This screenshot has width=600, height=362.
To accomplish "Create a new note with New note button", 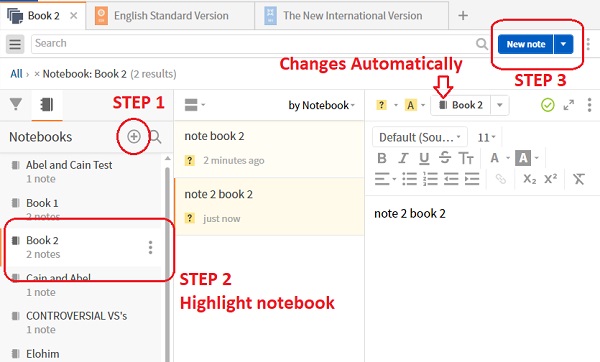I will [x=526, y=44].
